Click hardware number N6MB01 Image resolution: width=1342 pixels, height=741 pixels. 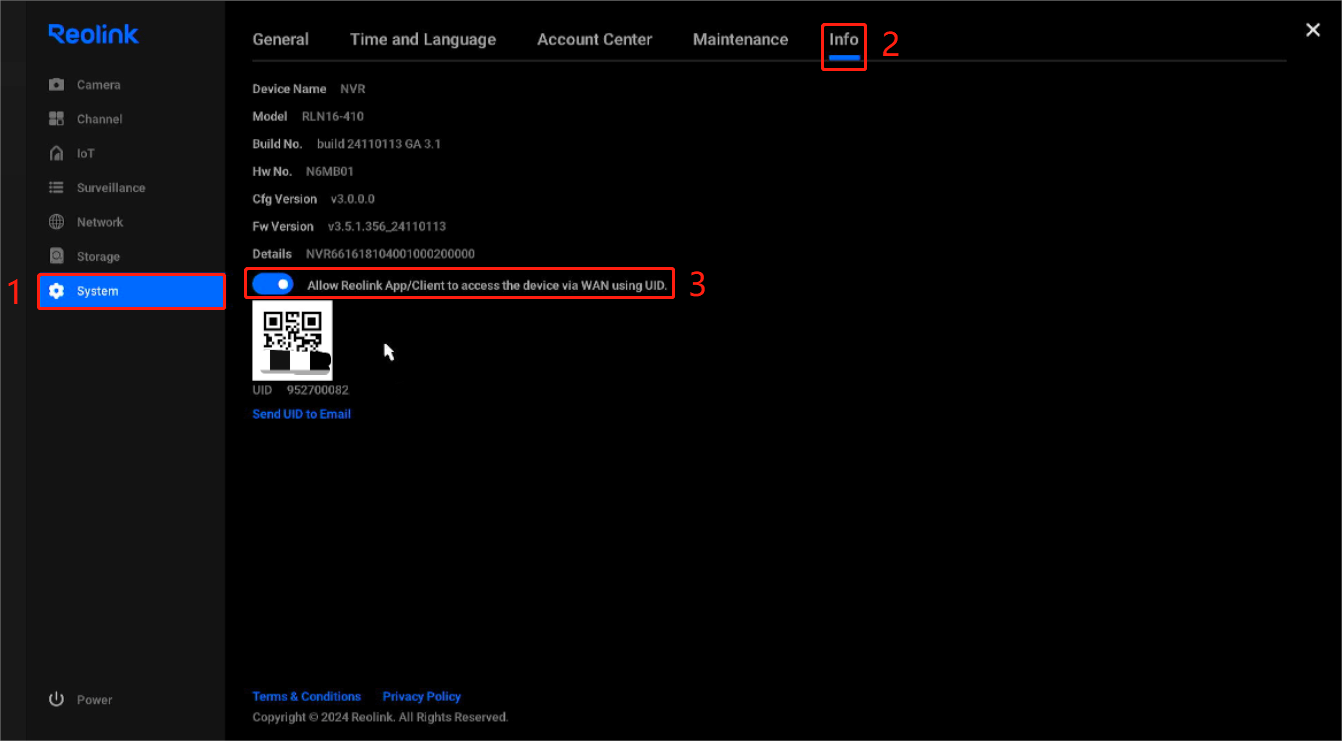click(330, 171)
